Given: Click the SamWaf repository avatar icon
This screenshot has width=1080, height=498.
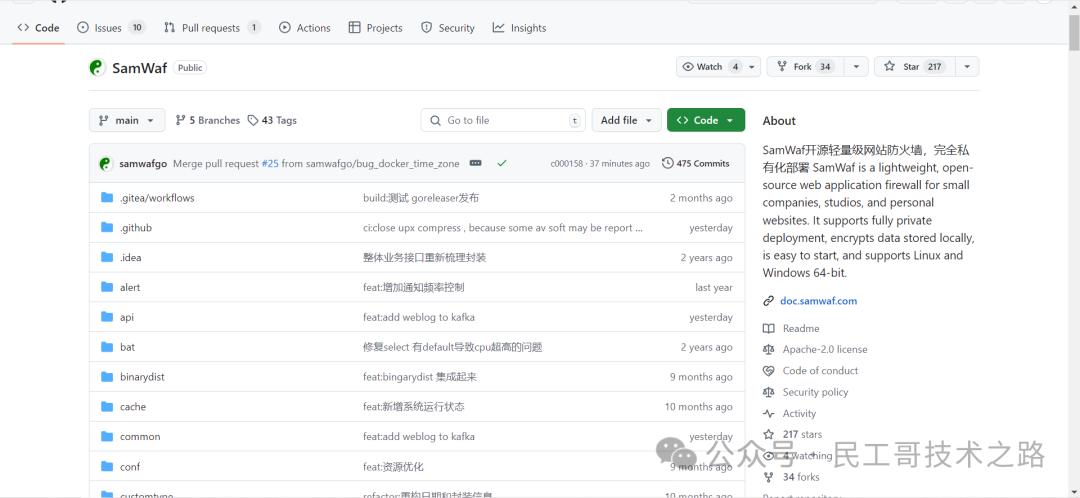Looking at the screenshot, I should [97, 68].
